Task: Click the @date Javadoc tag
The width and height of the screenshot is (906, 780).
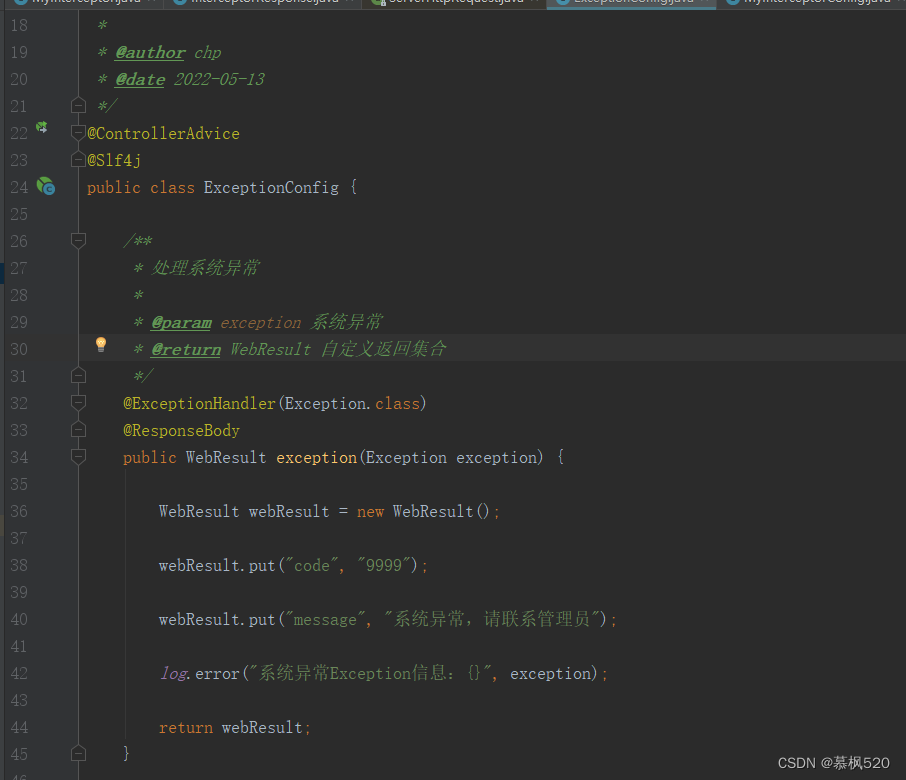Action: (140, 79)
